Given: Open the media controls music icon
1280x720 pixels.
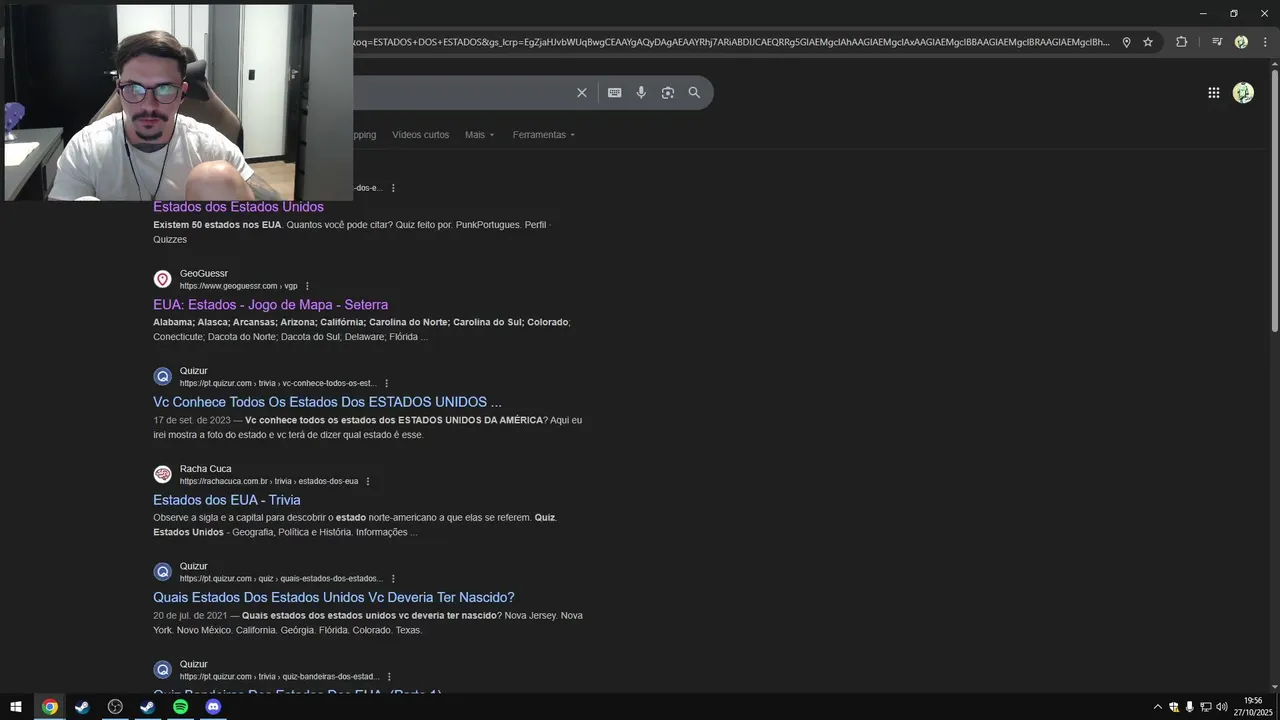Looking at the screenshot, I should coord(1217,42).
